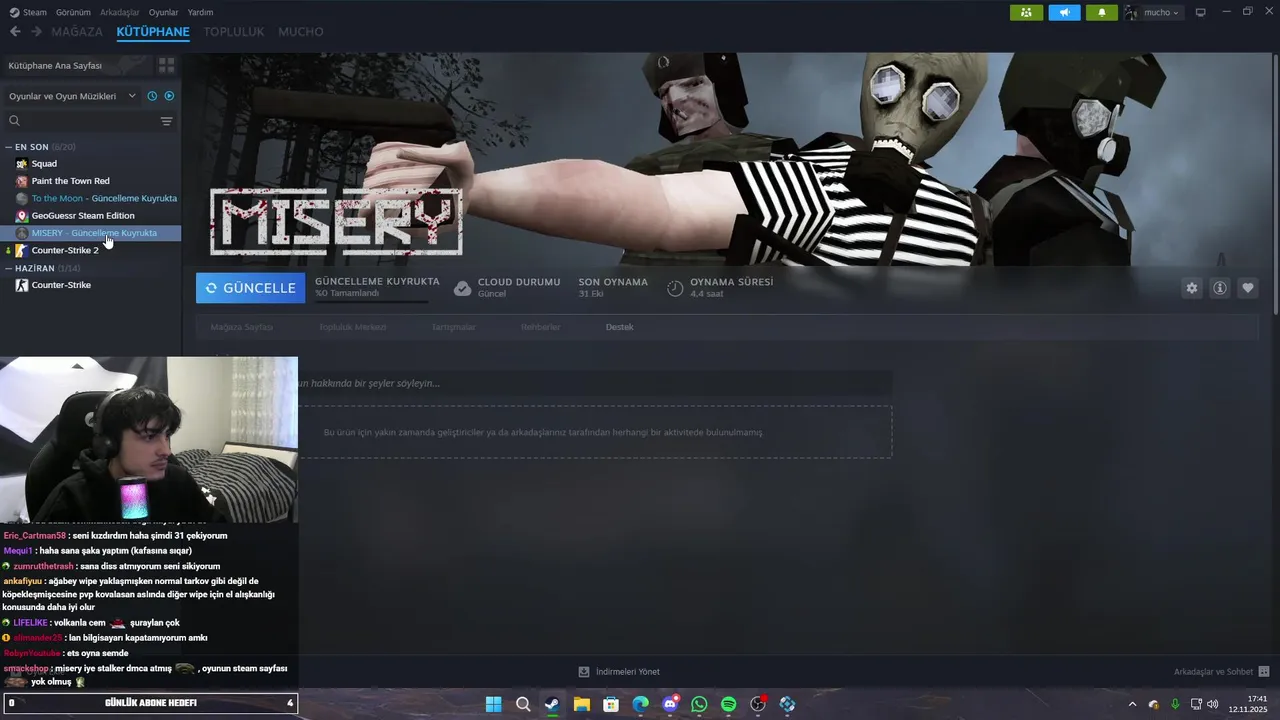Click the green friends button
1280x720 pixels.
click(x=1027, y=12)
